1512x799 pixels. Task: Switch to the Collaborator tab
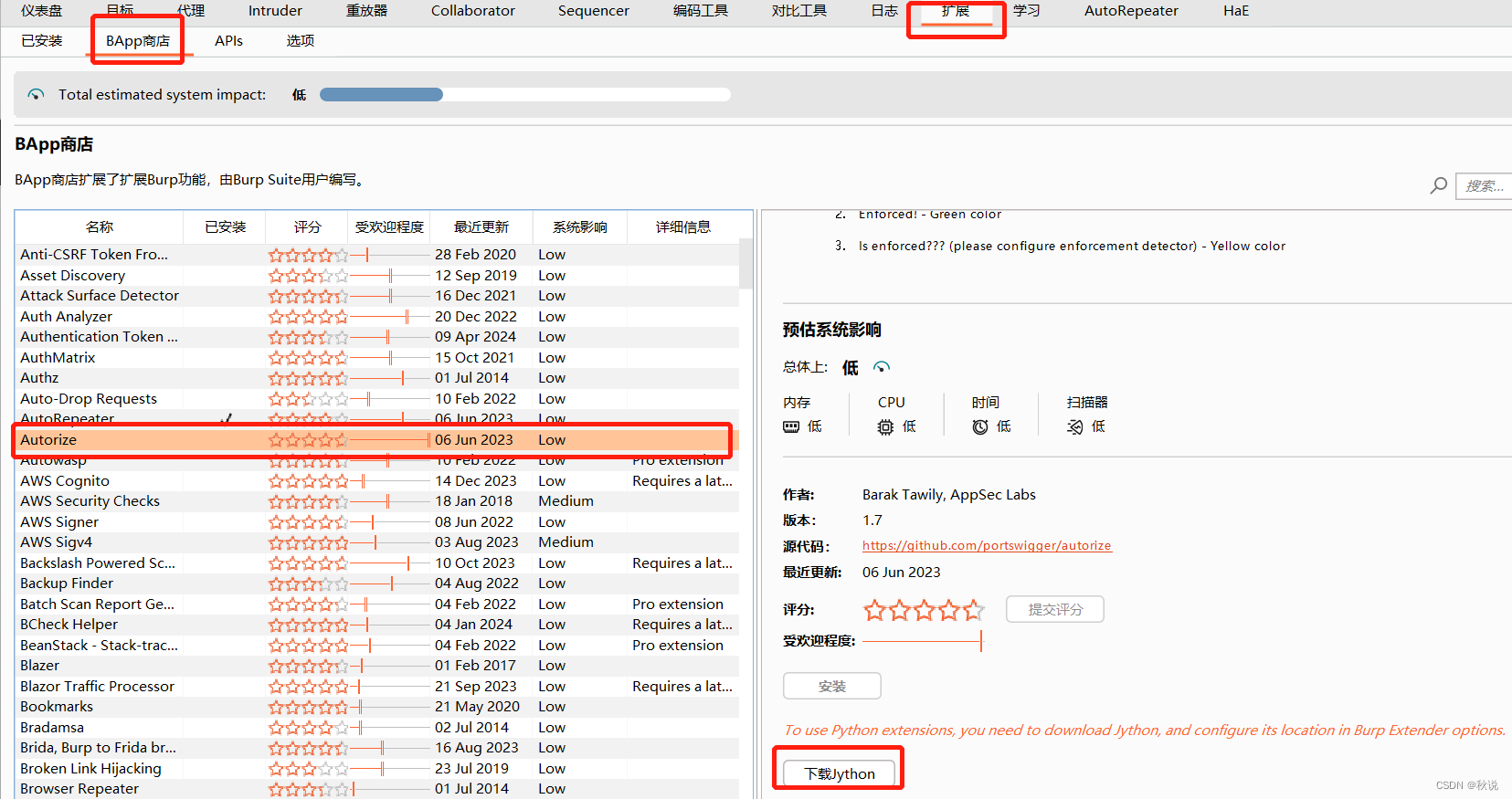473,11
